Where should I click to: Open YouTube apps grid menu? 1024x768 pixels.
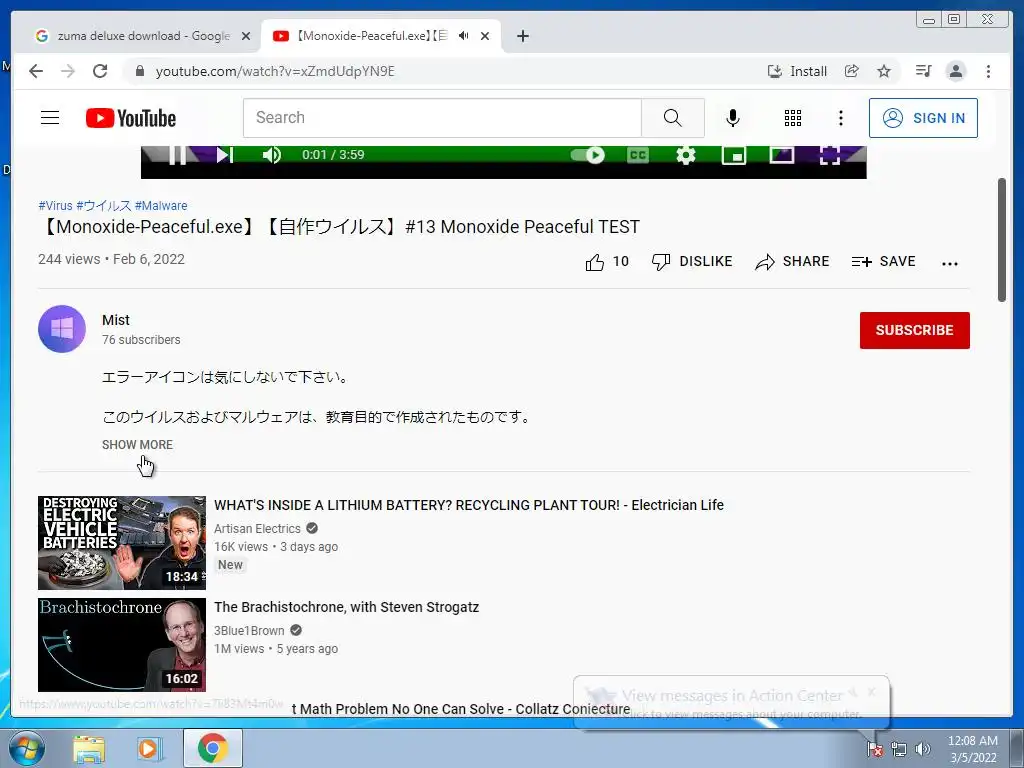(x=793, y=118)
